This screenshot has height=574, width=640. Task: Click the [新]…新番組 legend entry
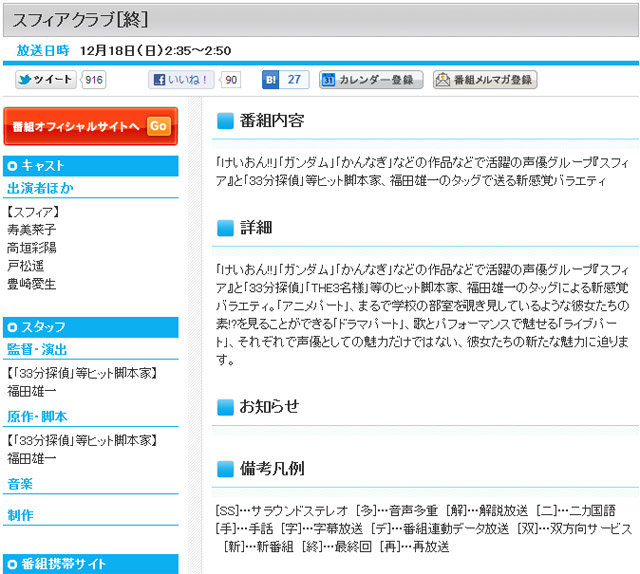pyautogui.click(x=258, y=546)
